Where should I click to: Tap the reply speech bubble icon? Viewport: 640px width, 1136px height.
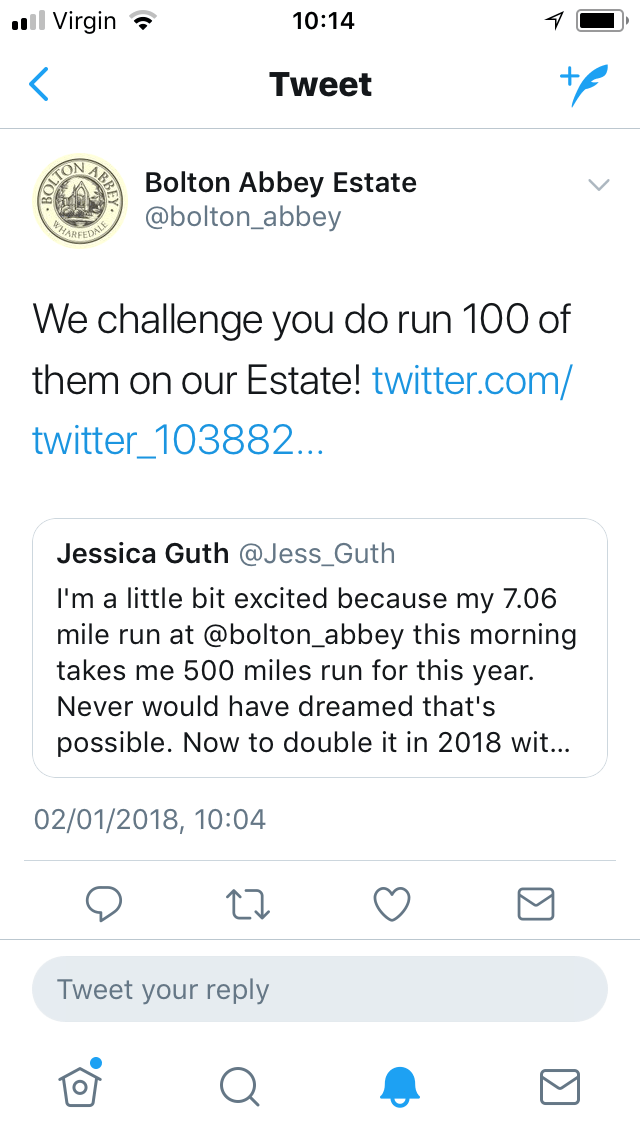(x=104, y=904)
